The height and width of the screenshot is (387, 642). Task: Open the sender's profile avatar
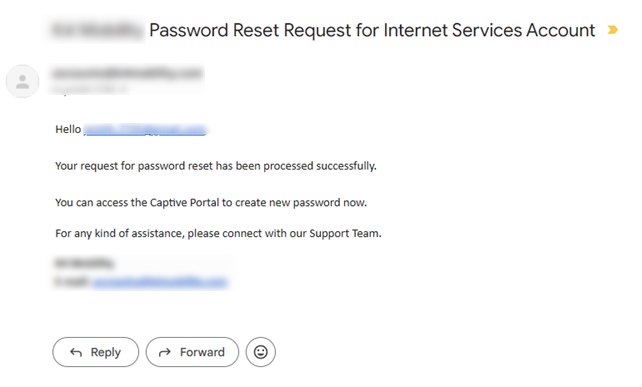tap(23, 81)
